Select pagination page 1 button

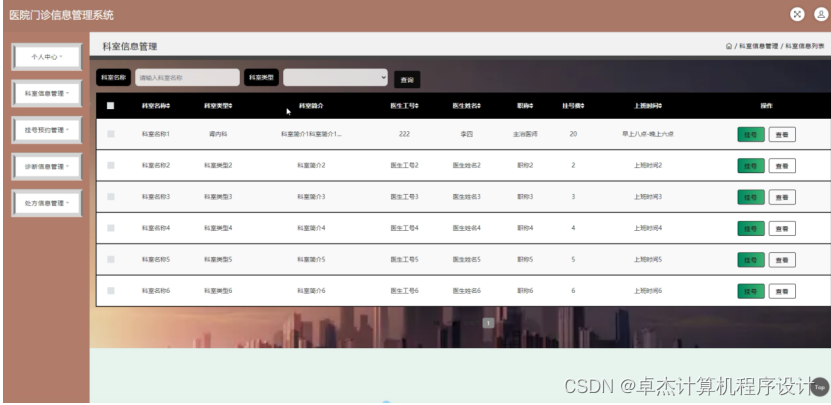pos(488,322)
